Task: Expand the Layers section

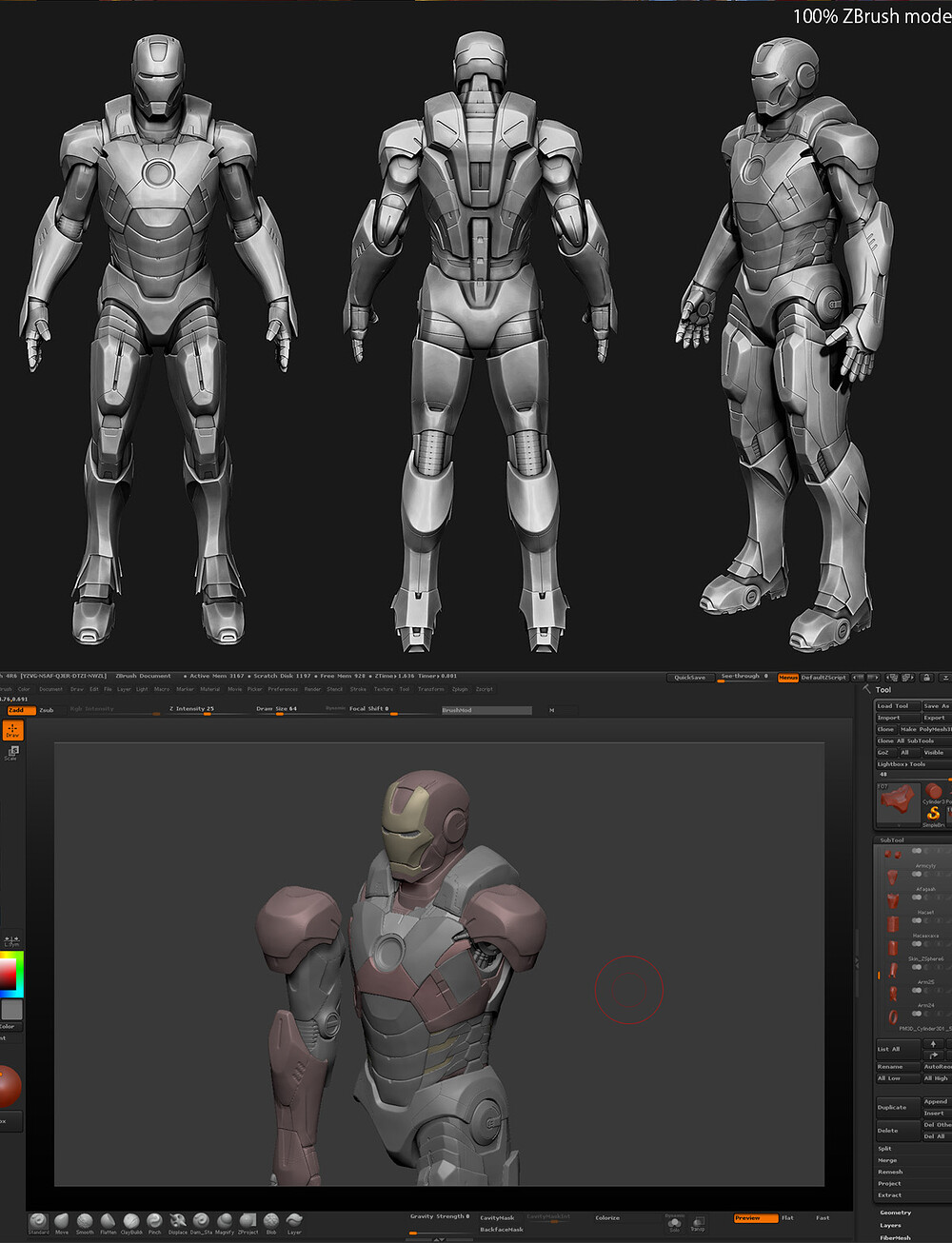Action: [x=891, y=1225]
